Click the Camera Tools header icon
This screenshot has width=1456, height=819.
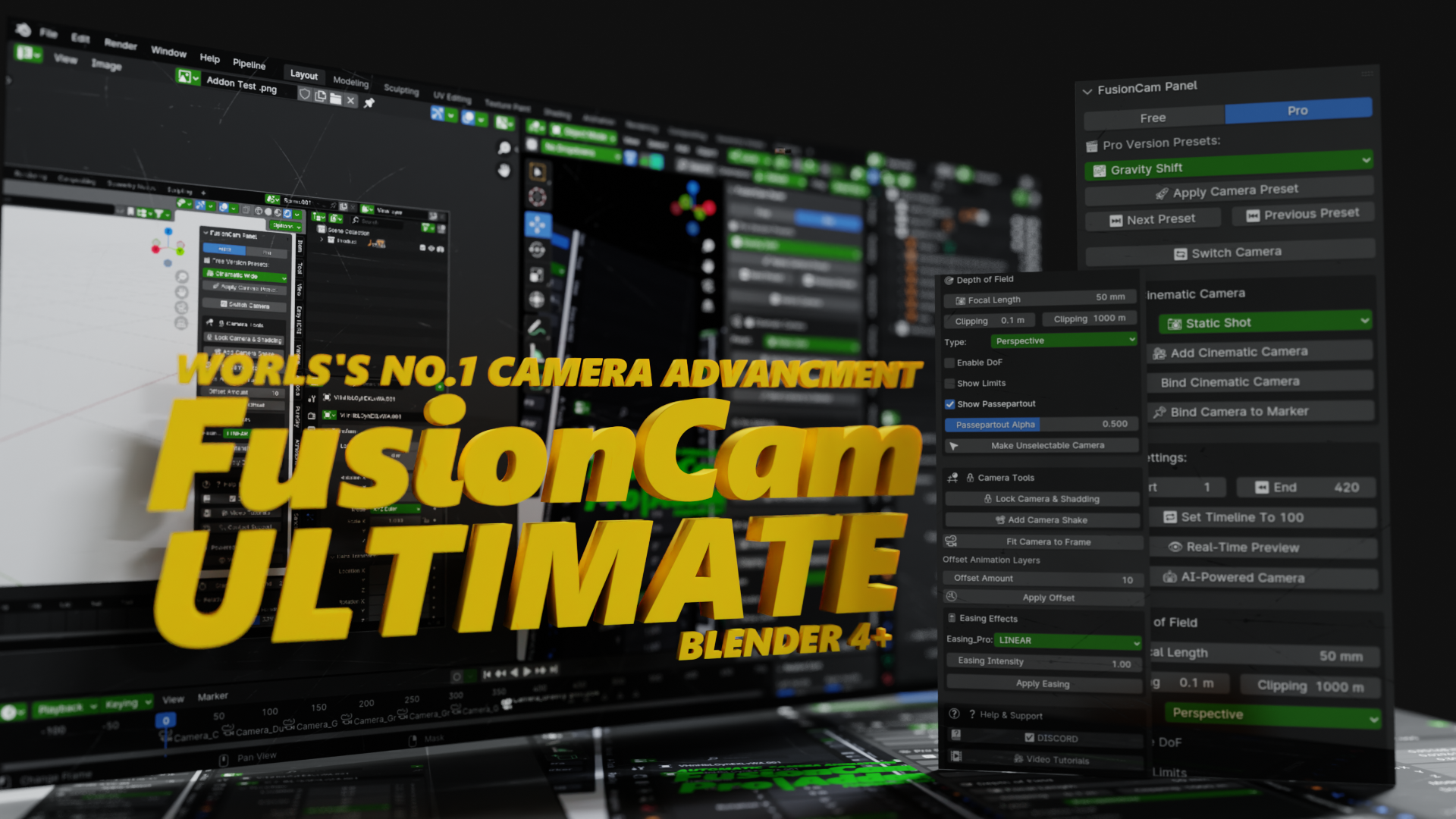952,478
